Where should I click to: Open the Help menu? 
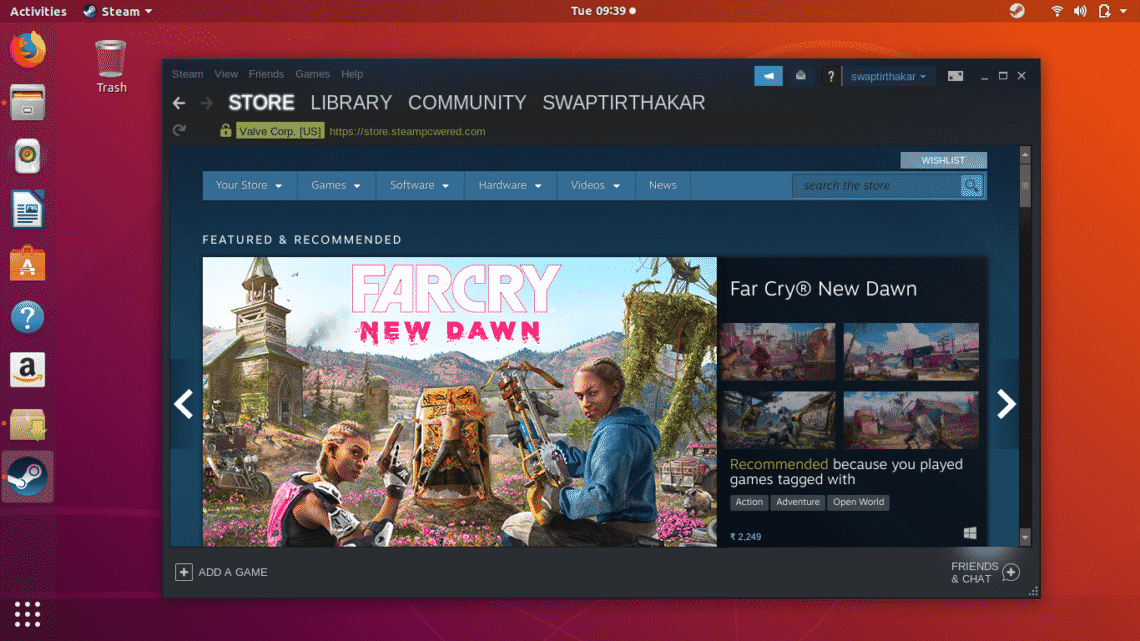click(x=352, y=74)
